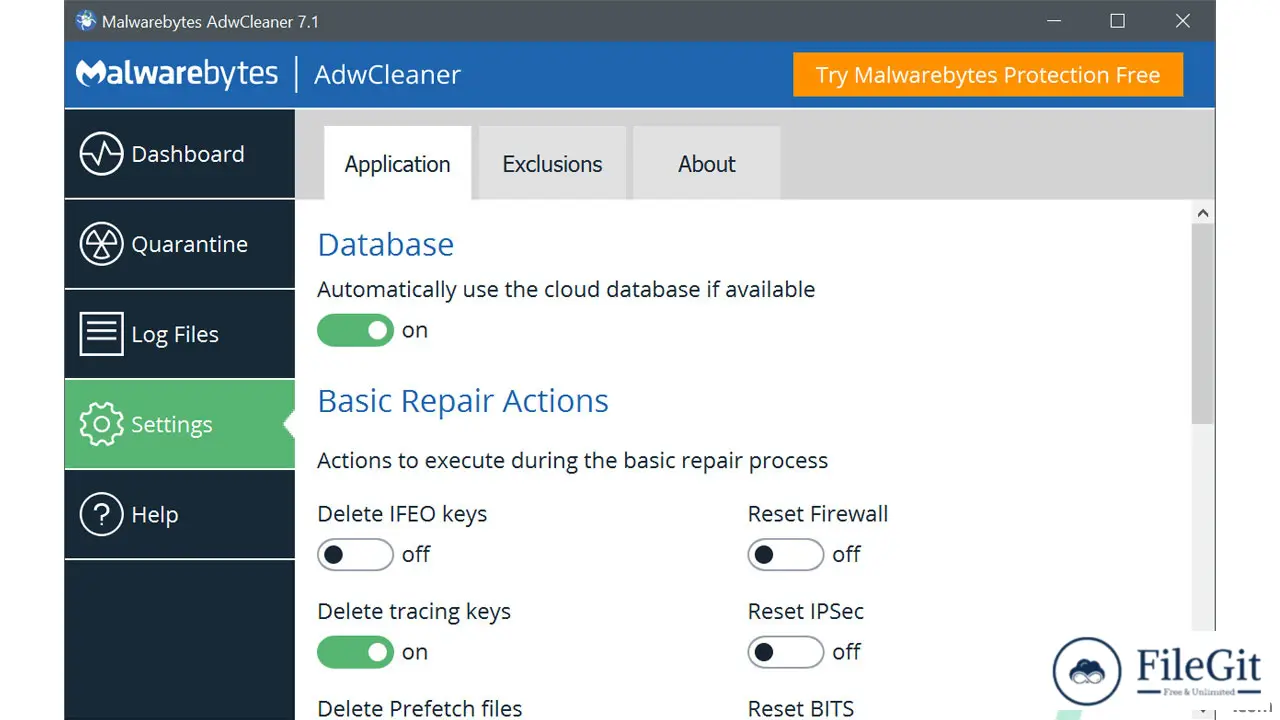Screen dimensions: 1280x720
Task: Click the Delete IFEO keys label
Action: (402, 514)
